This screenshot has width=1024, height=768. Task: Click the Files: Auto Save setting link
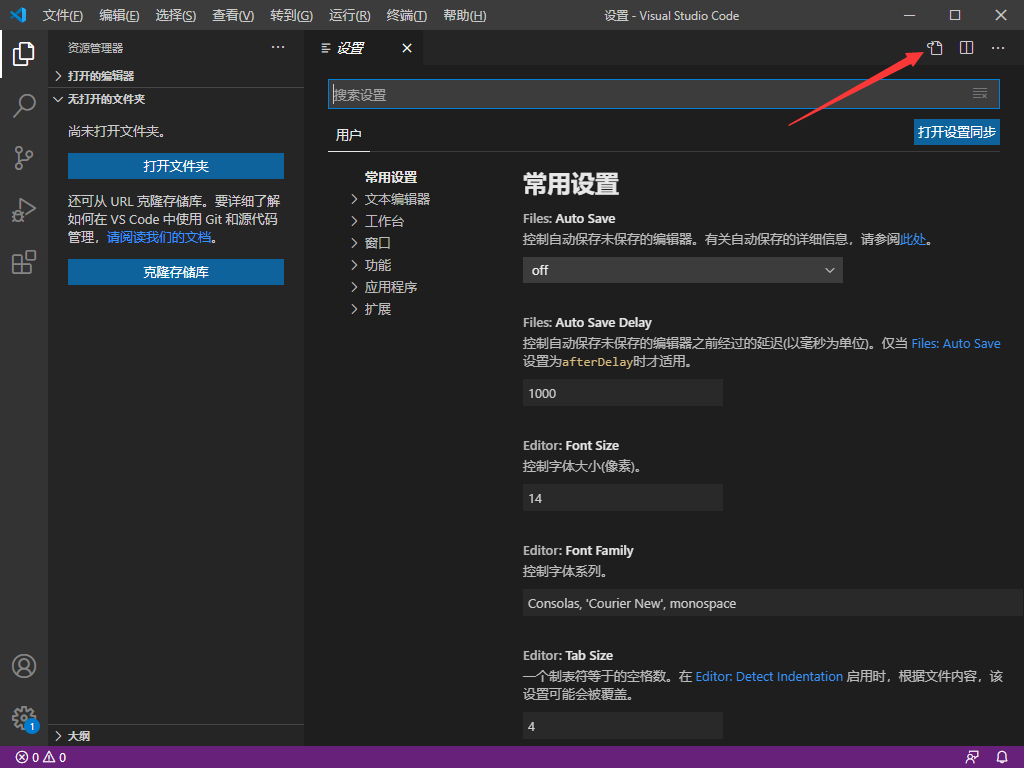(x=955, y=344)
